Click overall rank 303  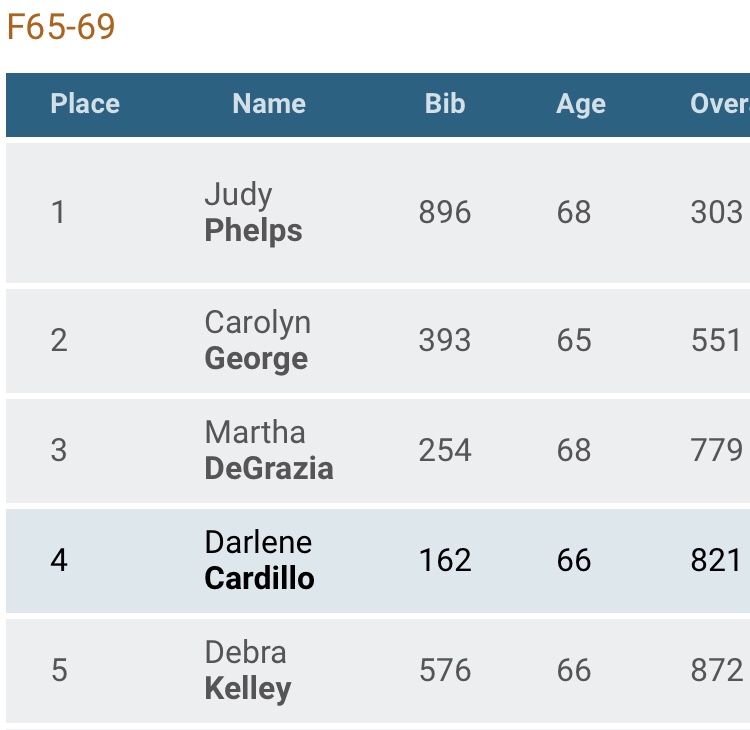[x=716, y=212]
